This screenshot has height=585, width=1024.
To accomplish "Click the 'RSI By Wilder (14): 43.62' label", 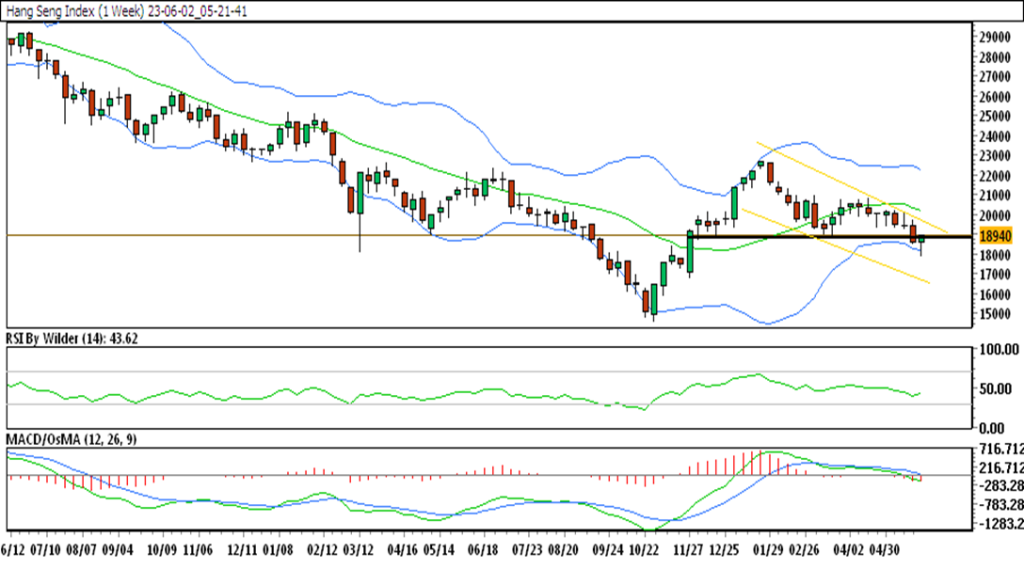I will point(72,339).
